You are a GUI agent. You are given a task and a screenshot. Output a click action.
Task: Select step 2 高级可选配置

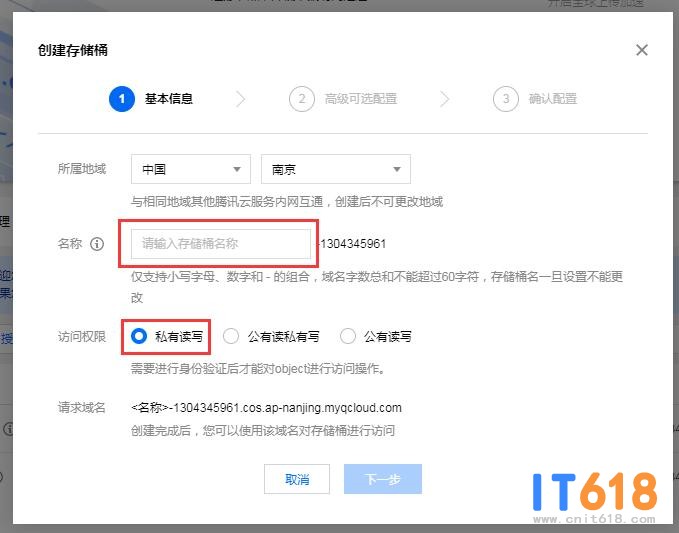tap(343, 99)
